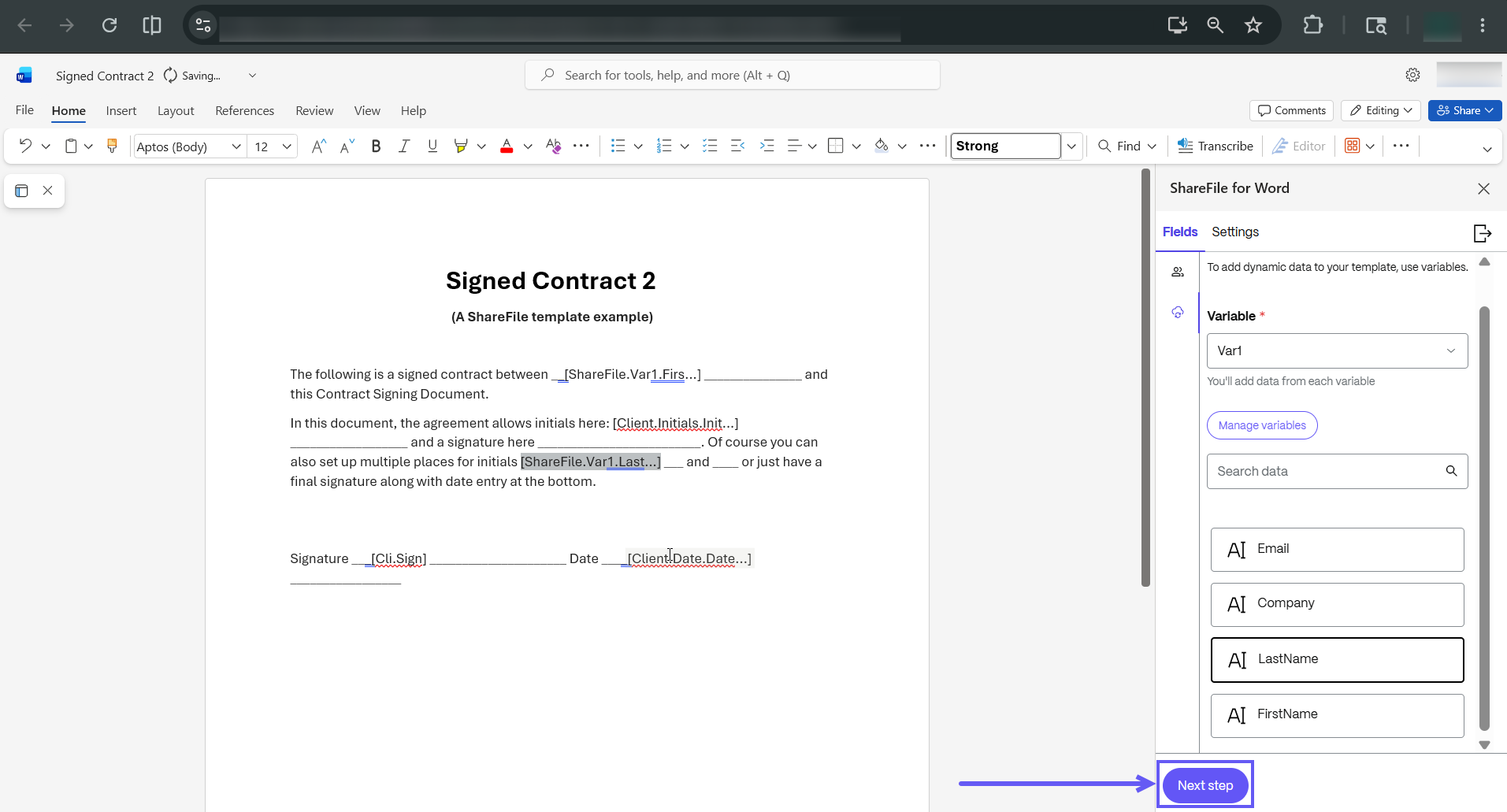
Task: Open the recipients people icon in ShareFile sidebar
Action: click(1178, 273)
